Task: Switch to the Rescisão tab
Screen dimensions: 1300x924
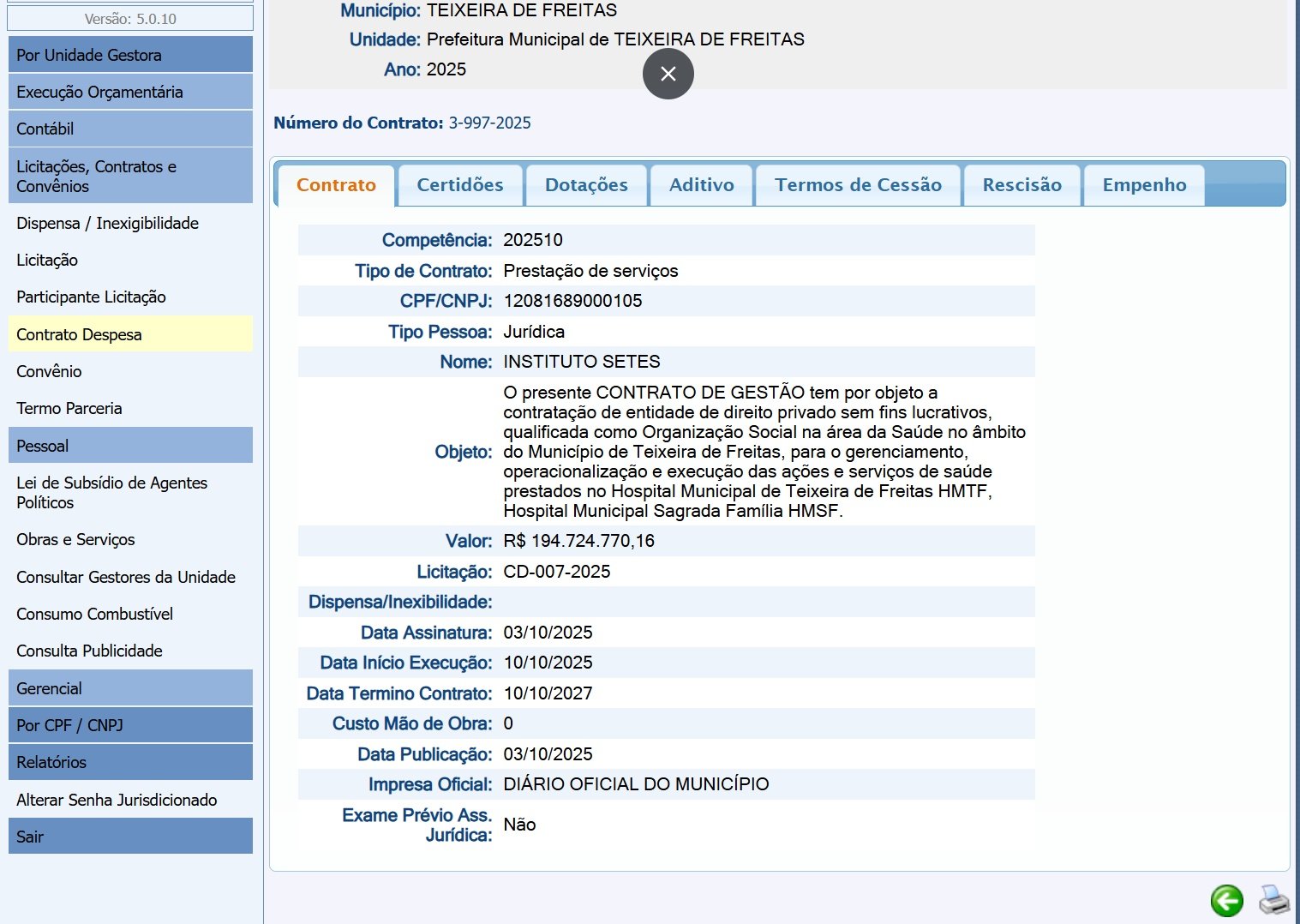Action: pyautogui.click(x=1022, y=185)
